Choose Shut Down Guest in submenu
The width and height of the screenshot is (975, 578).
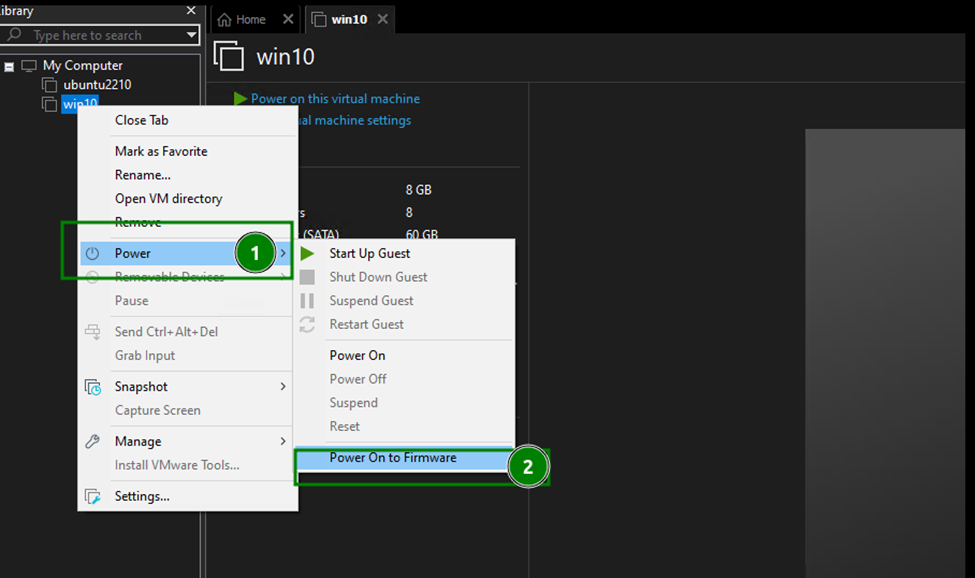pos(379,277)
